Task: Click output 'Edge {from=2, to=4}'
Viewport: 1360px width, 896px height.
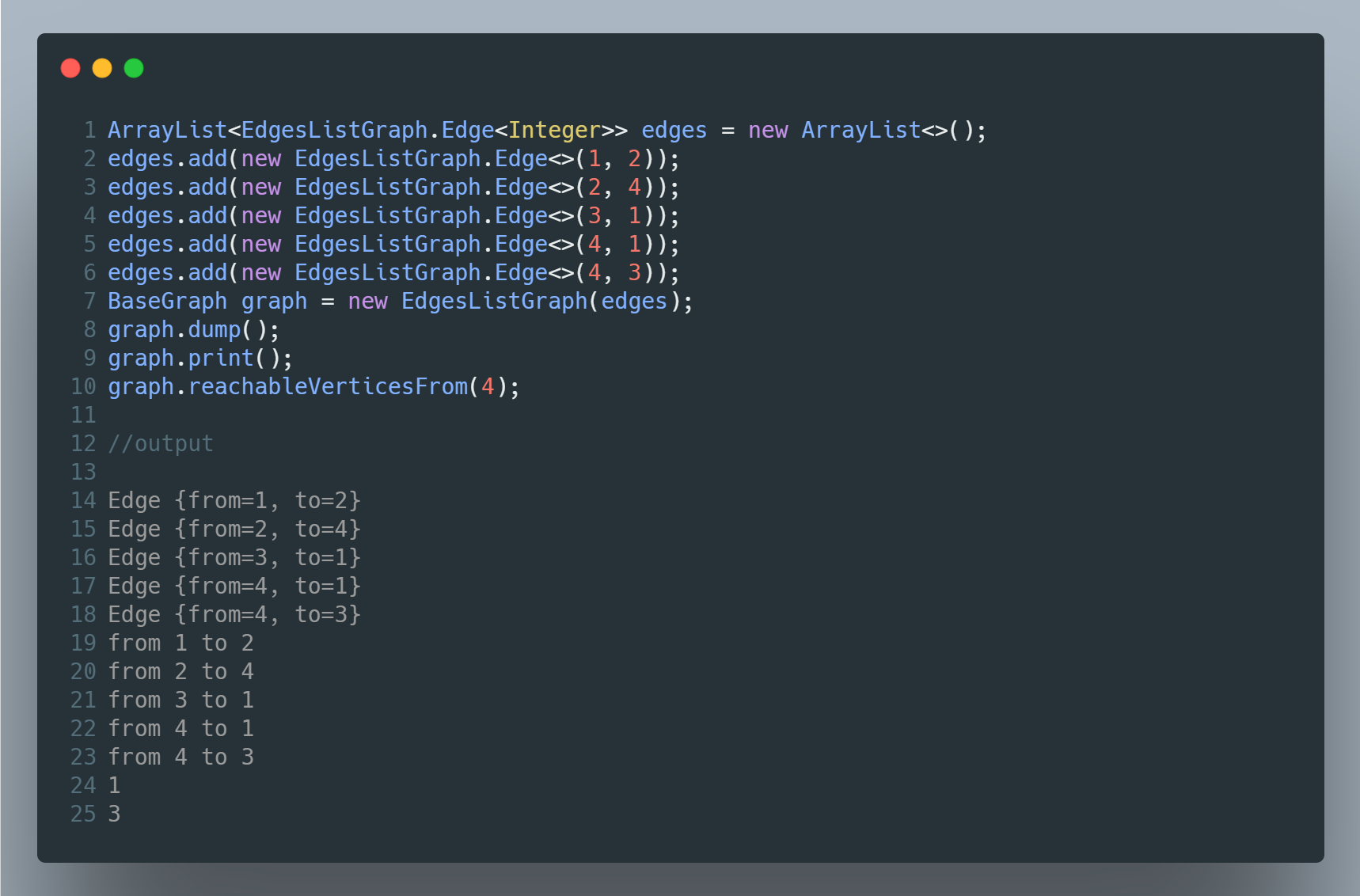Action: coord(234,529)
